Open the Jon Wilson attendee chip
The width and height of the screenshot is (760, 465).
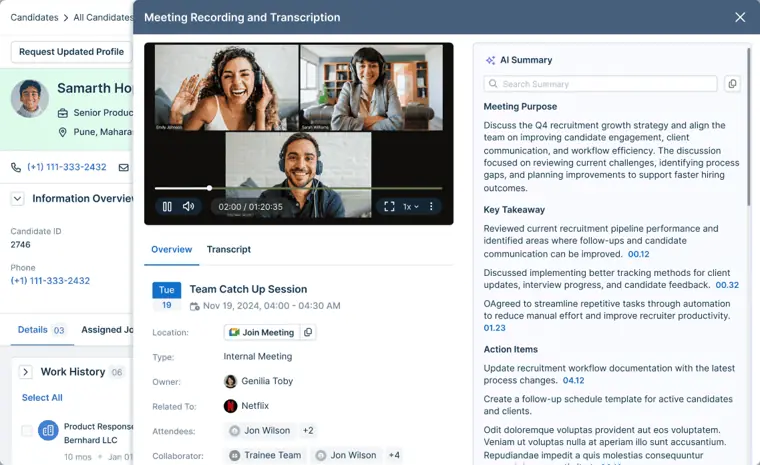[261, 431]
